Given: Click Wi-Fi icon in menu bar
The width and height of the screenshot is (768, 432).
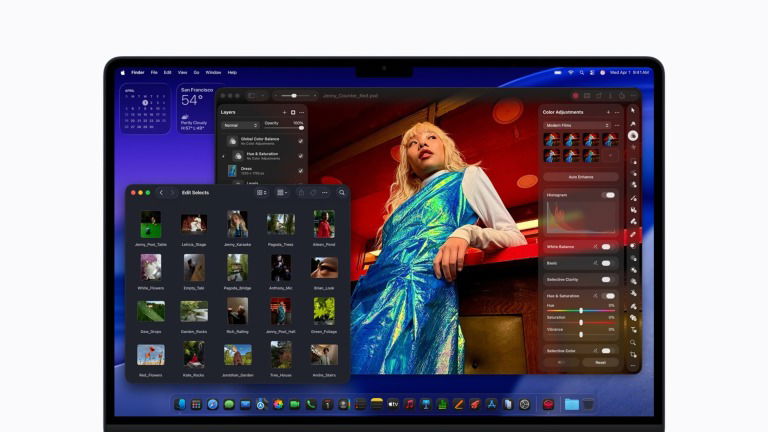Looking at the screenshot, I should (571, 72).
